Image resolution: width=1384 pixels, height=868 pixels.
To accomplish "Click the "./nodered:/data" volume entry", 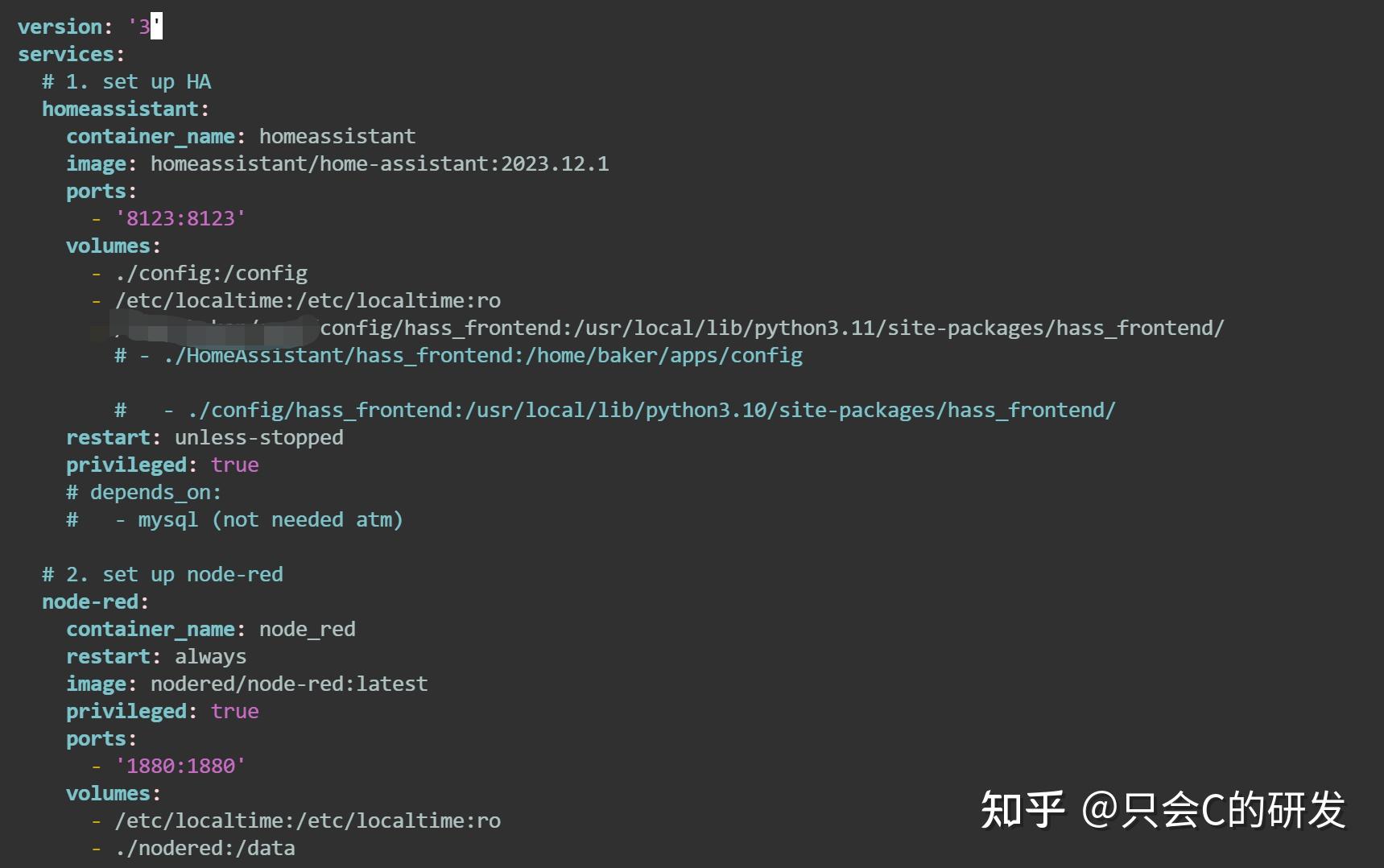I will (x=205, y=848).
